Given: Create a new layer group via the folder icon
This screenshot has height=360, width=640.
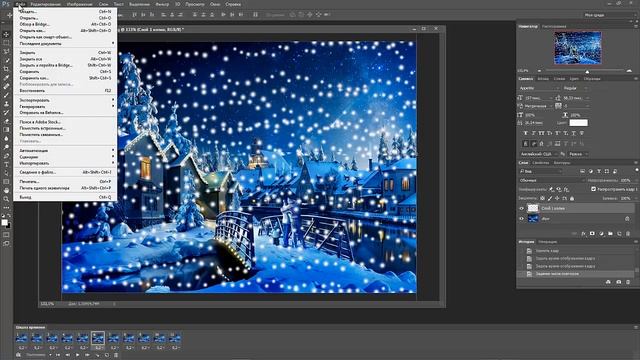Looking at the screenshot, I should coord(610,233).
